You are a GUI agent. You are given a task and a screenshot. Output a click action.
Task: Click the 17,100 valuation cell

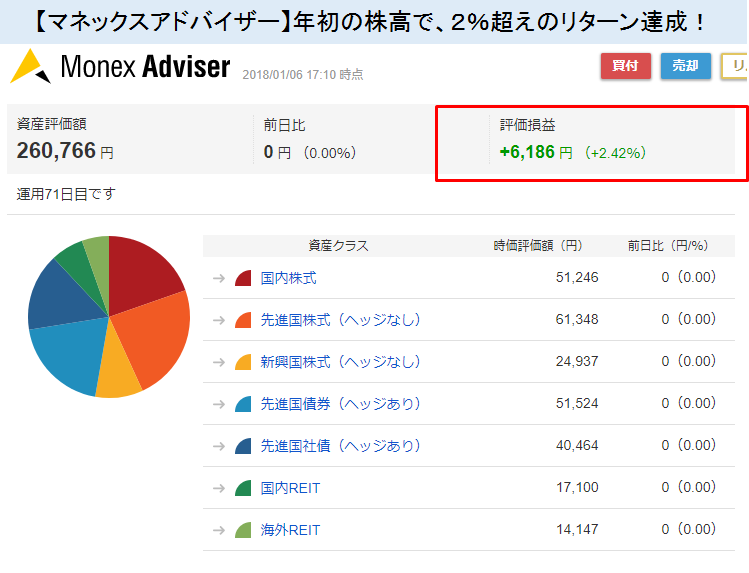[577, 488]
